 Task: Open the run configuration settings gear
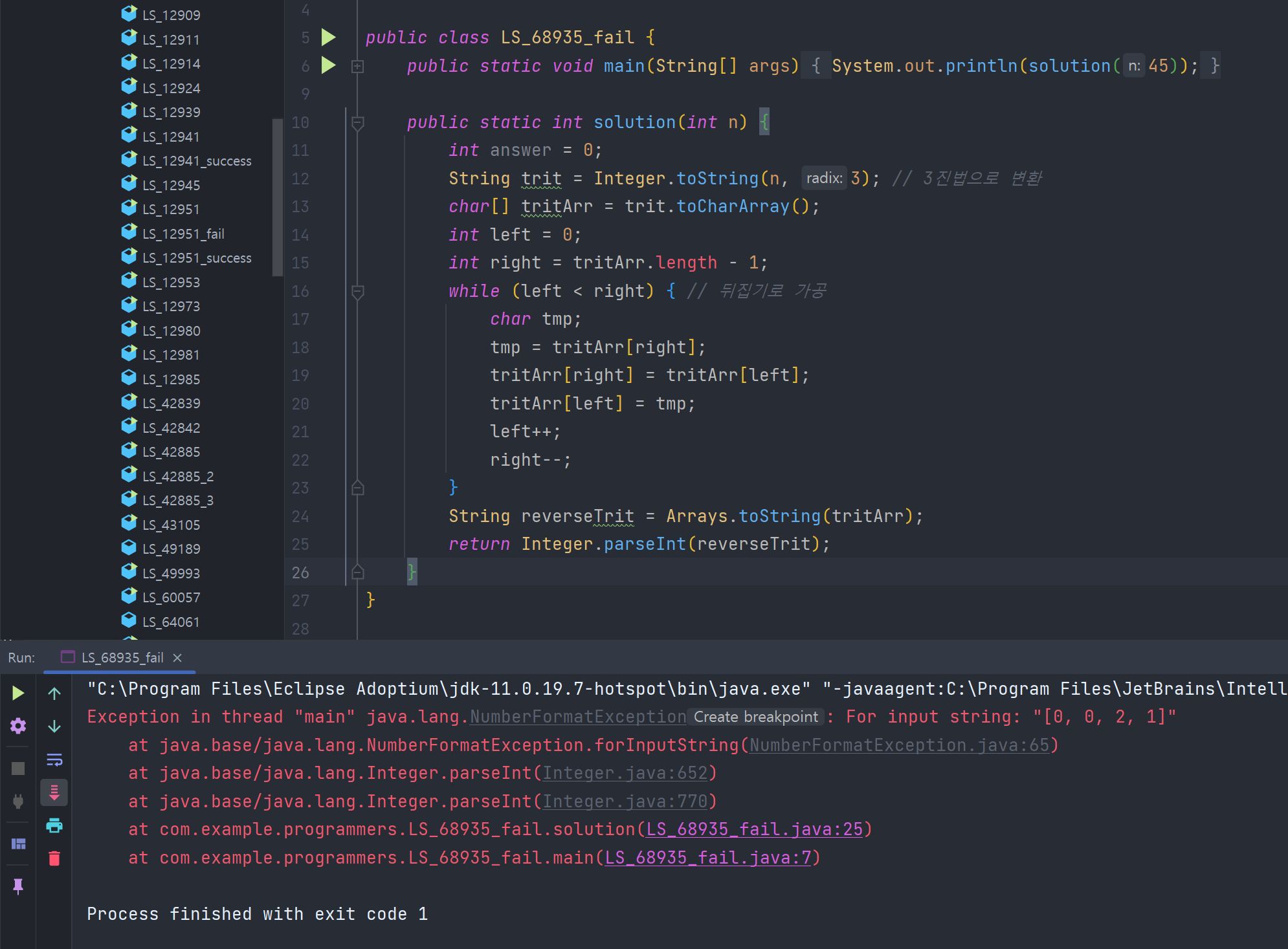[18, 726]
